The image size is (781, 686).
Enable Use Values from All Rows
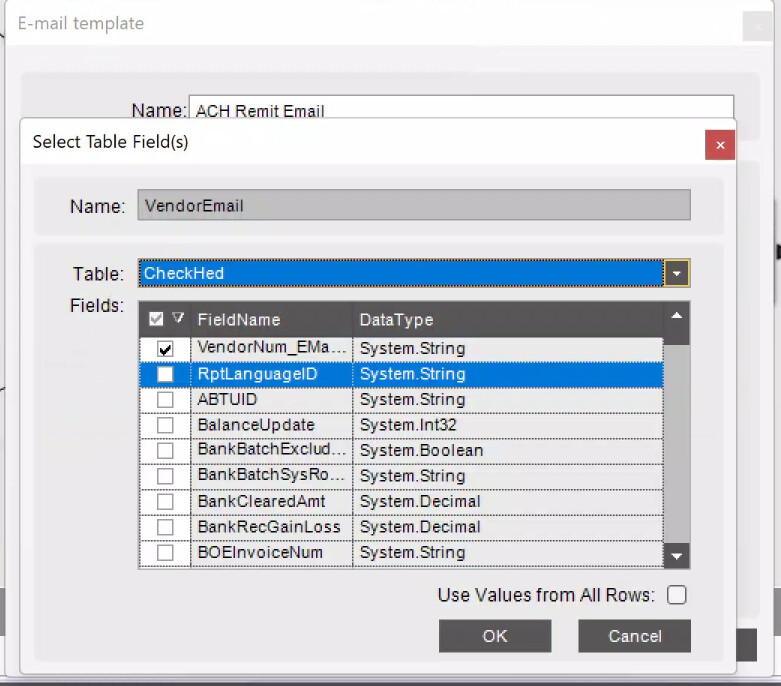(x=676, y=595)
